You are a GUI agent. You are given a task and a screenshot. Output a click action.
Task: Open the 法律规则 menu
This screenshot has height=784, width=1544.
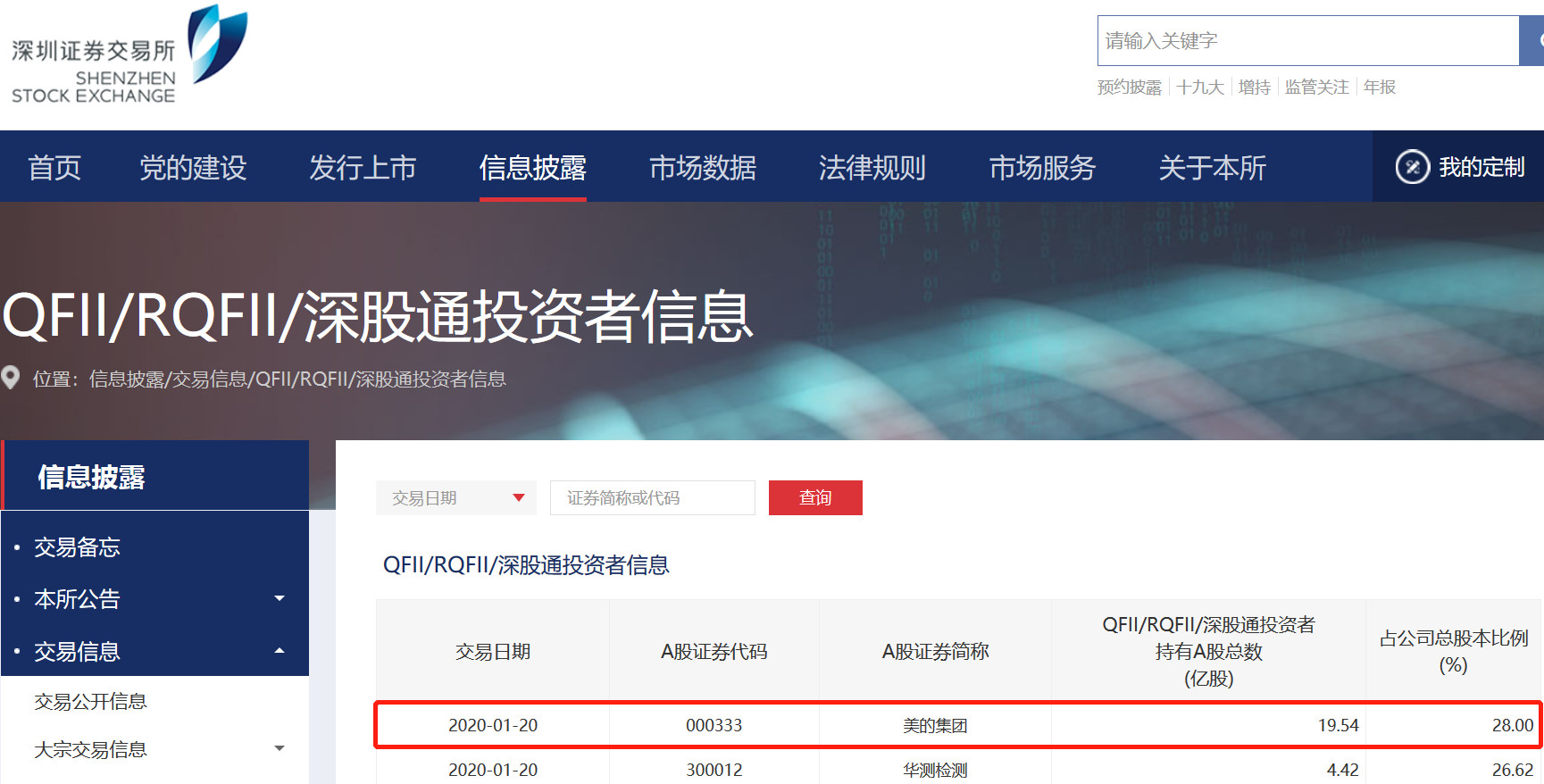click(872, 167)
